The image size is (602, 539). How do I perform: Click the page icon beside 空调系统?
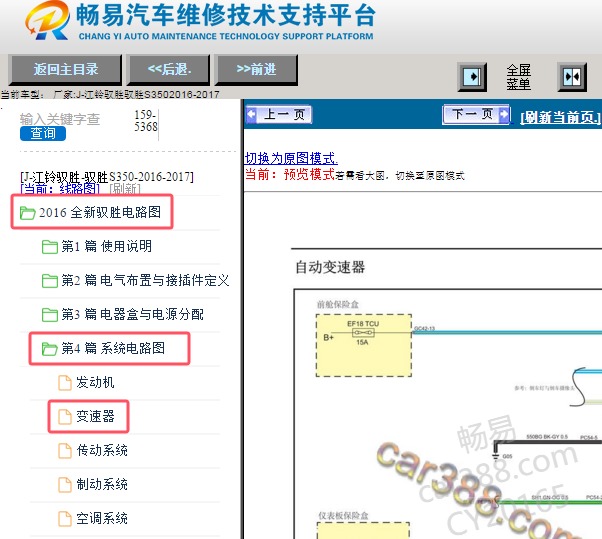pos(65,519)
